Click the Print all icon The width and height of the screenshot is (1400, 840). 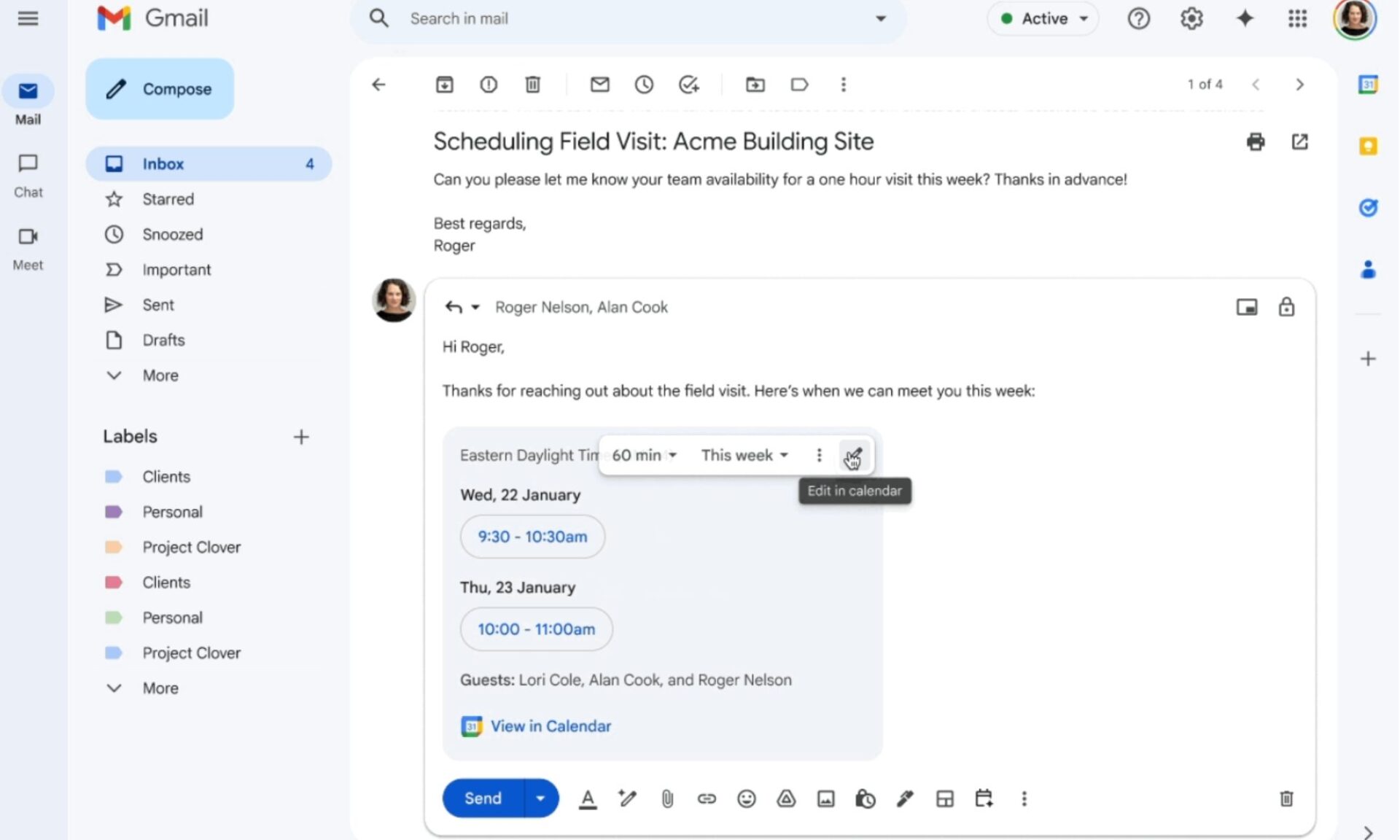(1255, 141)
